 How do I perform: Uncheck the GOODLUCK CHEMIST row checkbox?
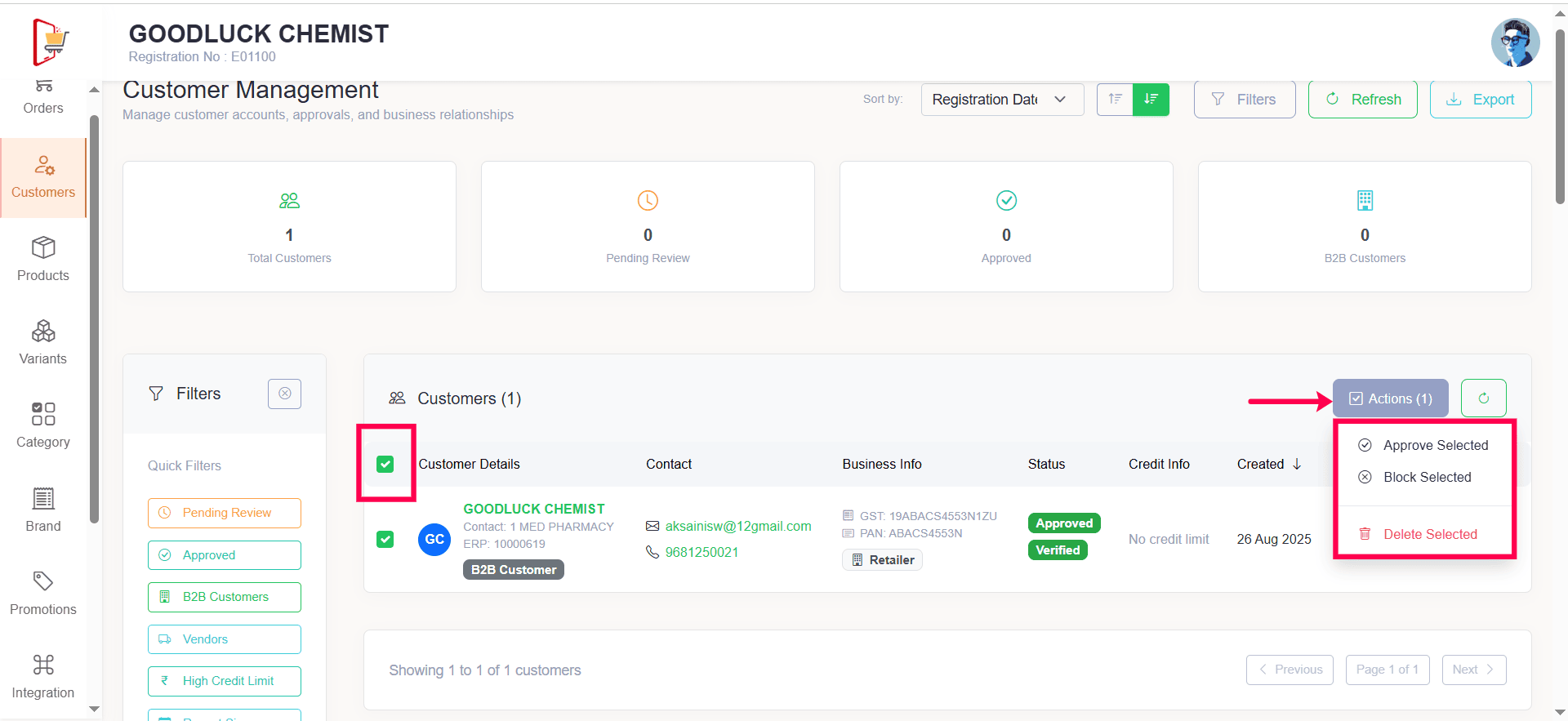385,540
